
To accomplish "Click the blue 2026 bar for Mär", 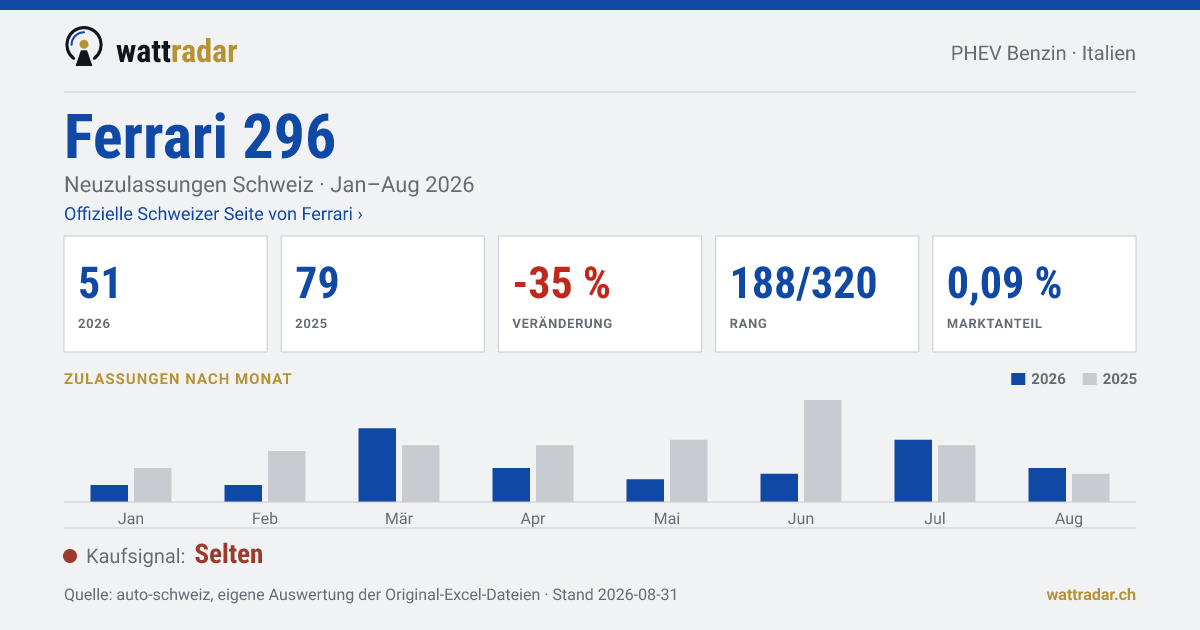I will tap(377, 465).
